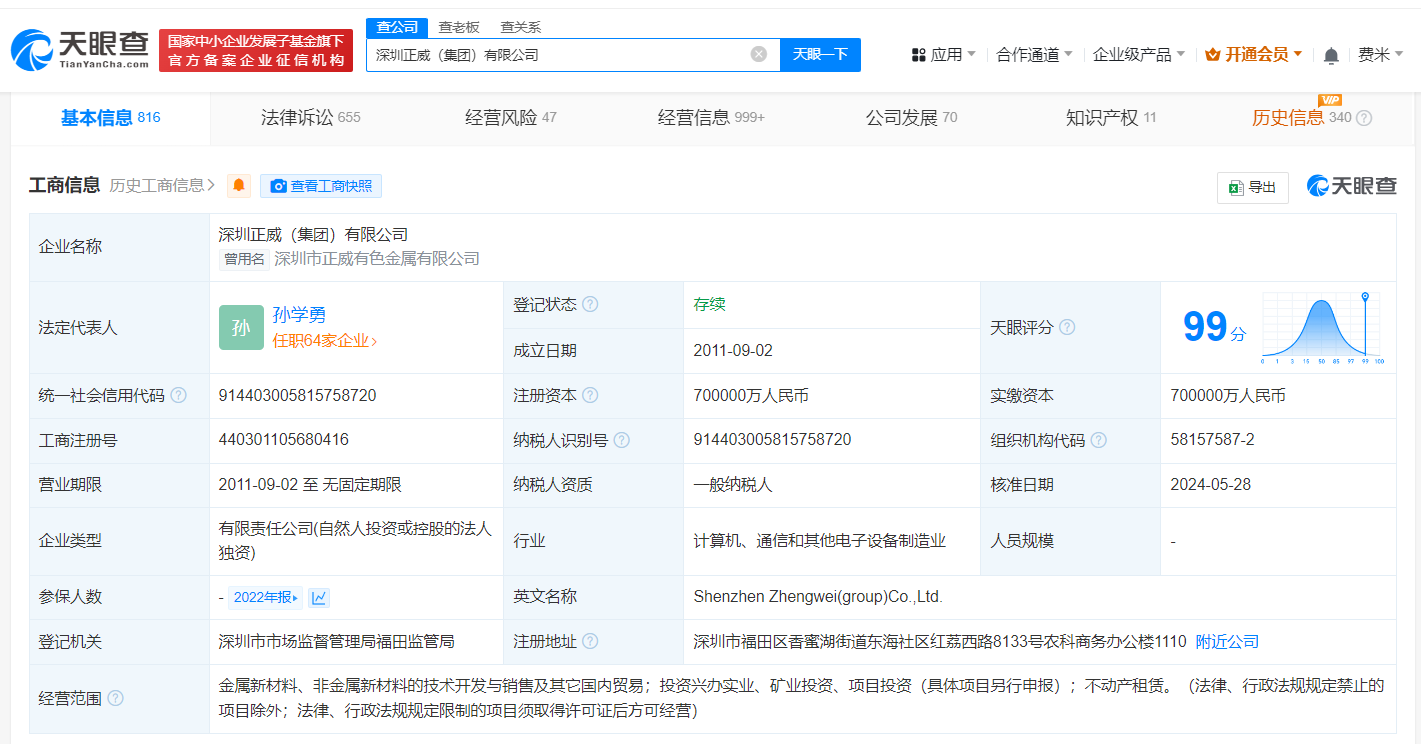Click the help icon next to 注册地址
This screenshot has height=744, width=1421.
coord(595,640)
